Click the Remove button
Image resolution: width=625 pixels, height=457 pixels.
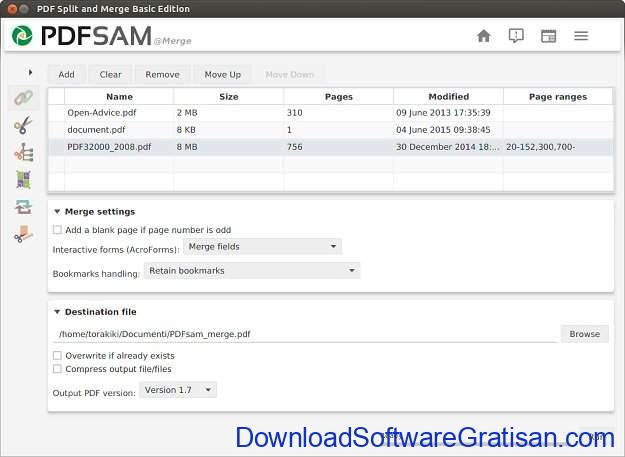click(162, 75)
